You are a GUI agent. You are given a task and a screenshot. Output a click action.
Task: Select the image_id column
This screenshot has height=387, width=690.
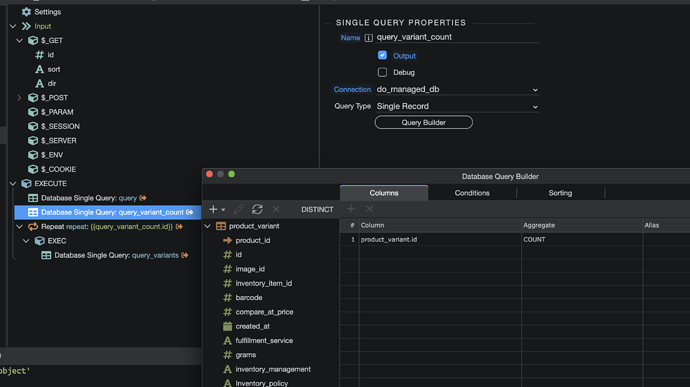[250, 269]
